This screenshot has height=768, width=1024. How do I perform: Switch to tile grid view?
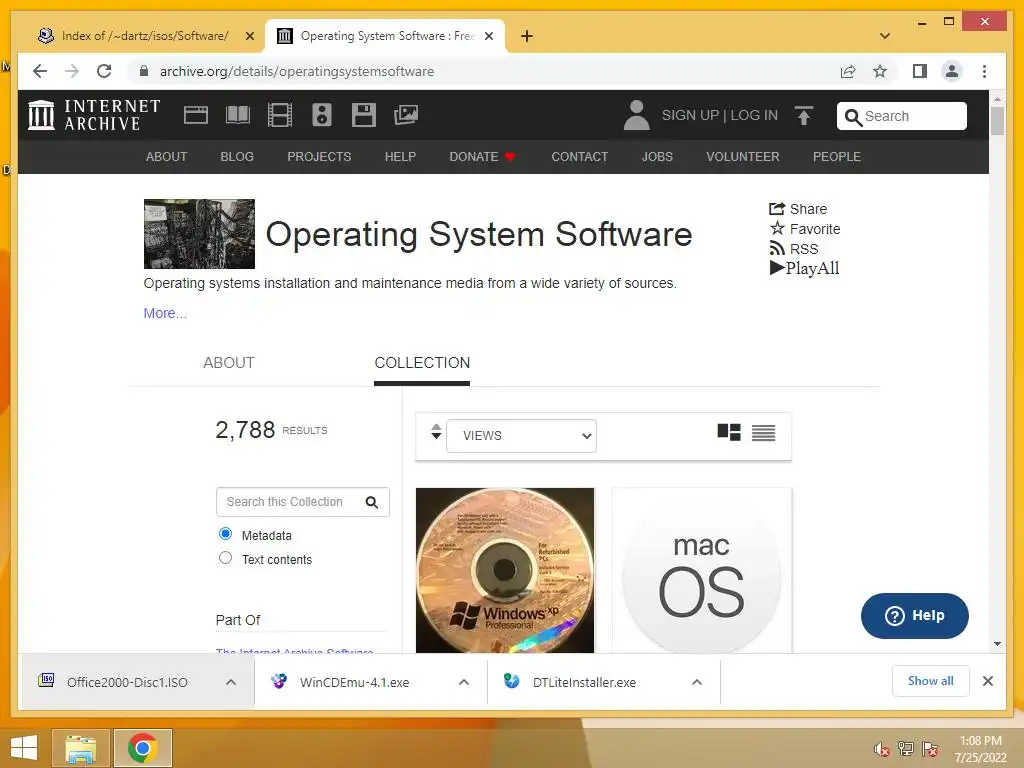[729, 432]
